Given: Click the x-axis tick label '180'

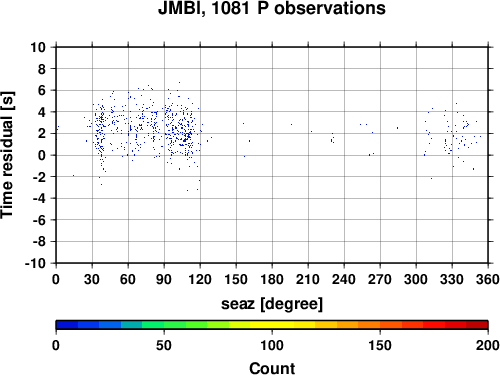Looking at the screenshot, I should (272, 279).
